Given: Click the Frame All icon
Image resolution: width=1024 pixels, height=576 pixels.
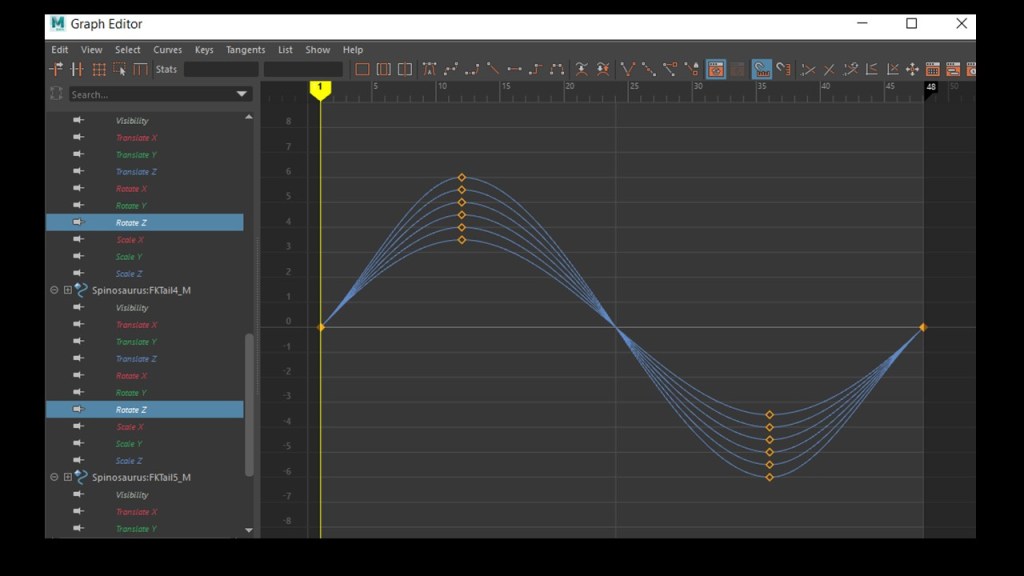Looking at the screenshot, I should point(362,70).
